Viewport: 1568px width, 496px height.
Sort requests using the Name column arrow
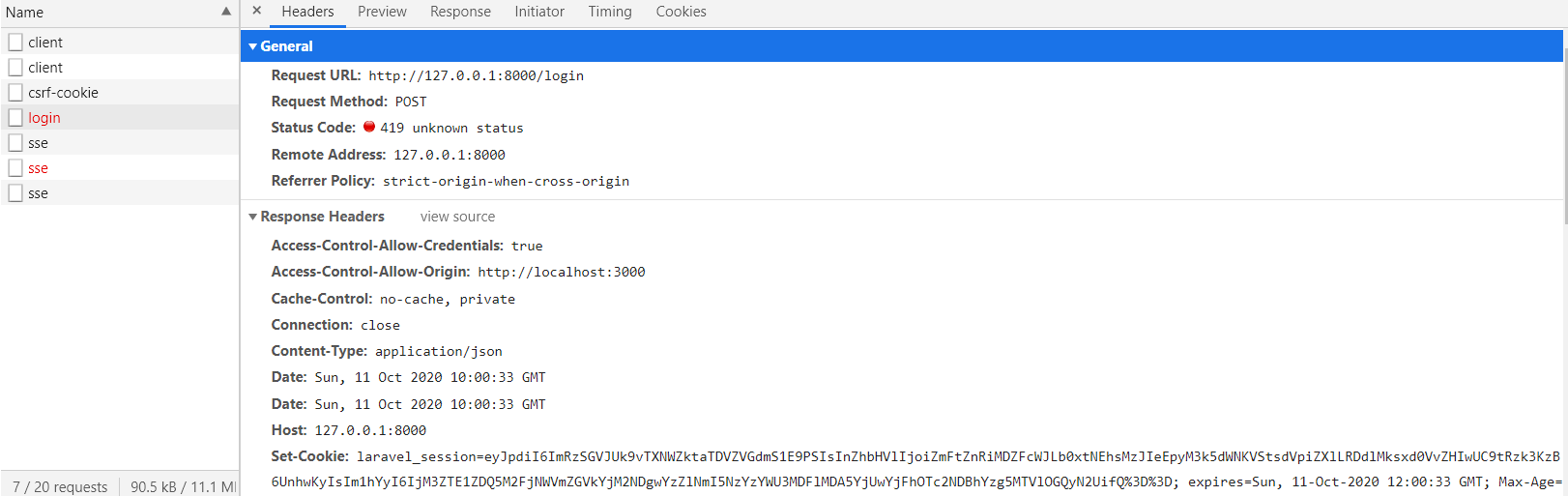coord(226,12)
